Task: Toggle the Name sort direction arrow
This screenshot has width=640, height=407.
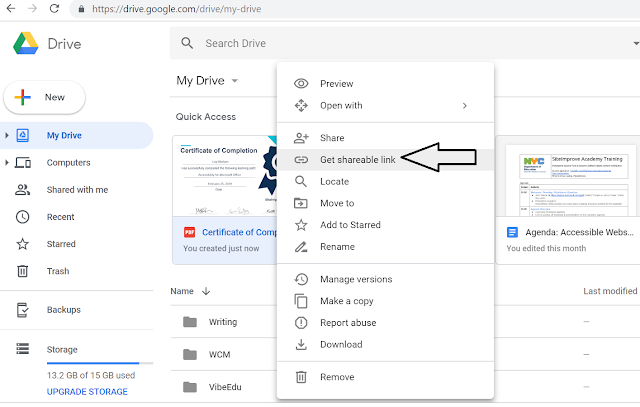Action: click(206, 291)
